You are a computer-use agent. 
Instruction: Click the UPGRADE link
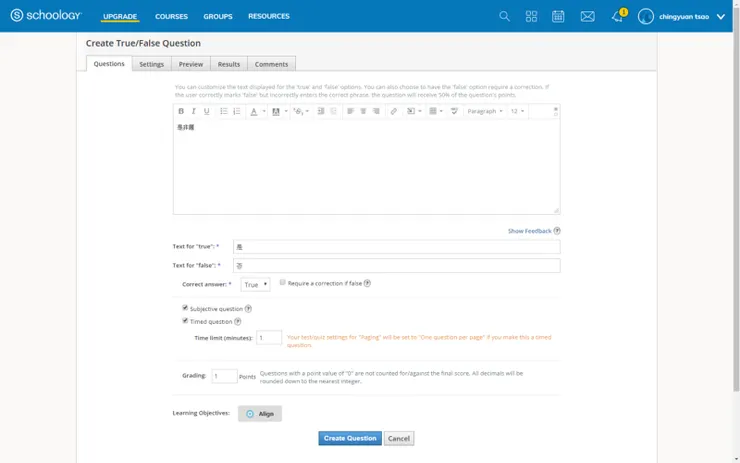click(120, 17)
